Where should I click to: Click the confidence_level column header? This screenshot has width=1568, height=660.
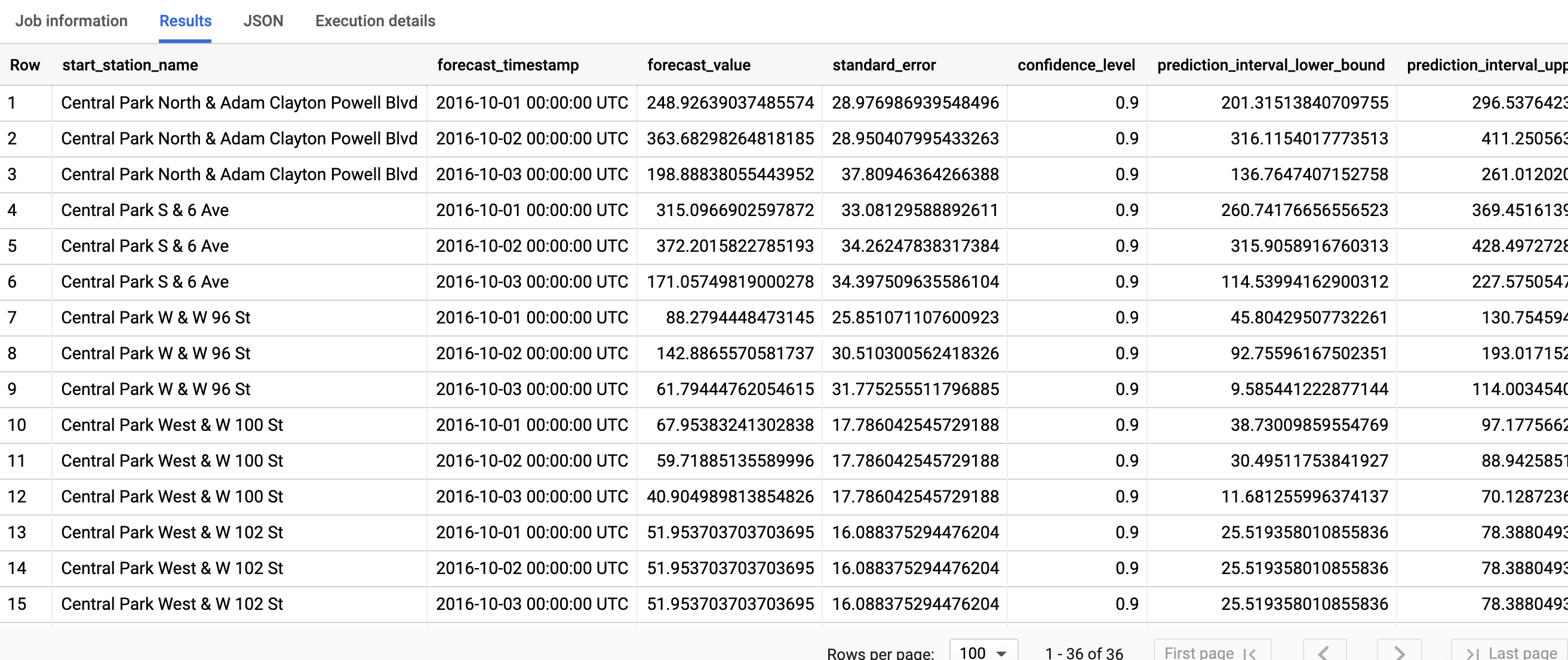[x=1075, y=65]
